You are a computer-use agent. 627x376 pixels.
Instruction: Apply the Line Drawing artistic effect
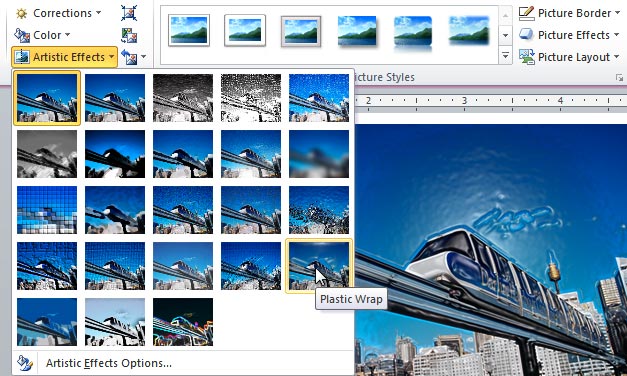(x=319, y=98)
